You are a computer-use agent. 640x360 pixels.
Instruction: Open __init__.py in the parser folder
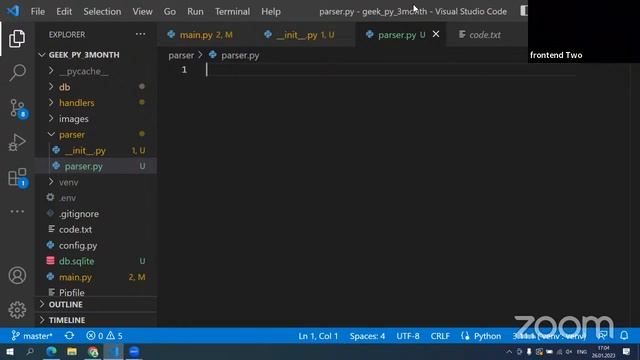[85, 151]
